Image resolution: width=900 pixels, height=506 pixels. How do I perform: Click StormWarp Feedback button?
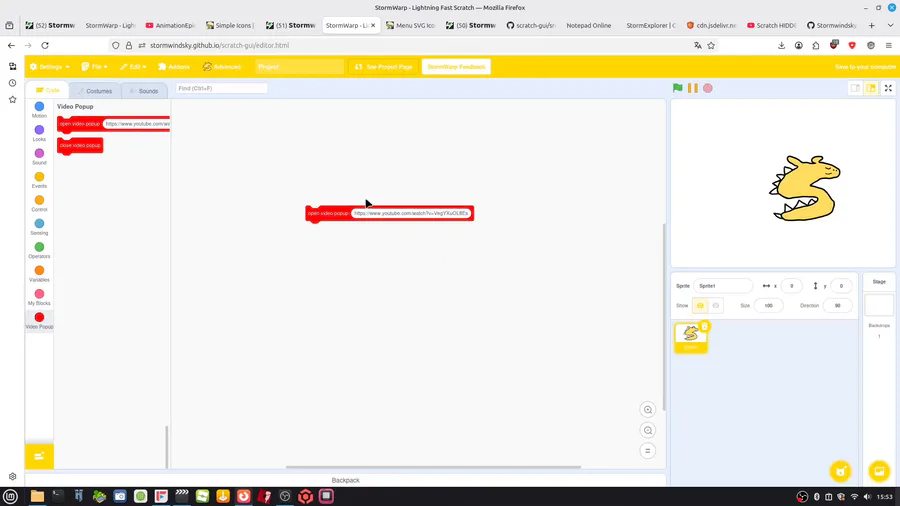coord(456,67)
